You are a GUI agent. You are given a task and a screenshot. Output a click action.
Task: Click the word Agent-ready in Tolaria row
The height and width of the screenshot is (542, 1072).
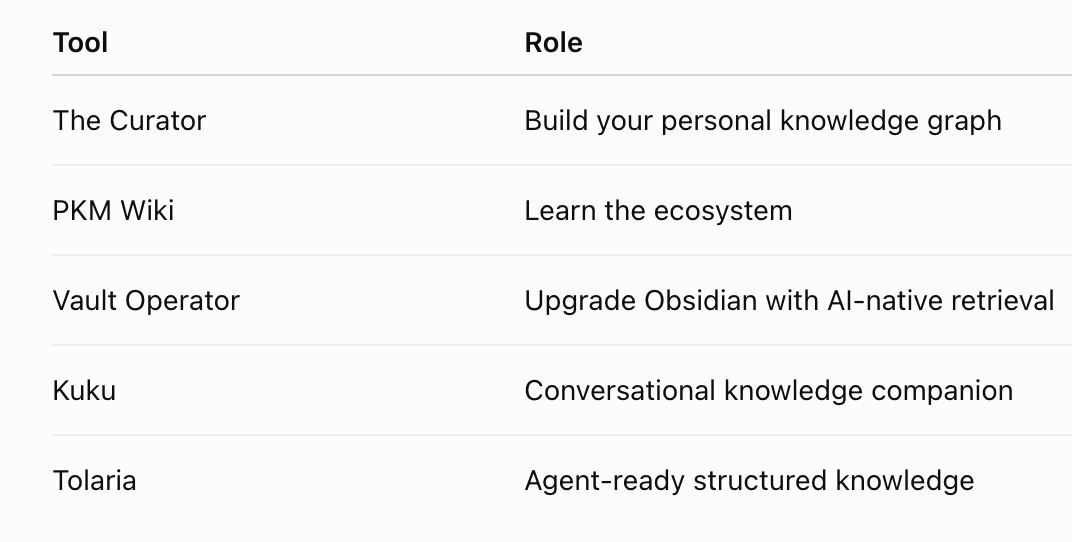coord(605,482)
